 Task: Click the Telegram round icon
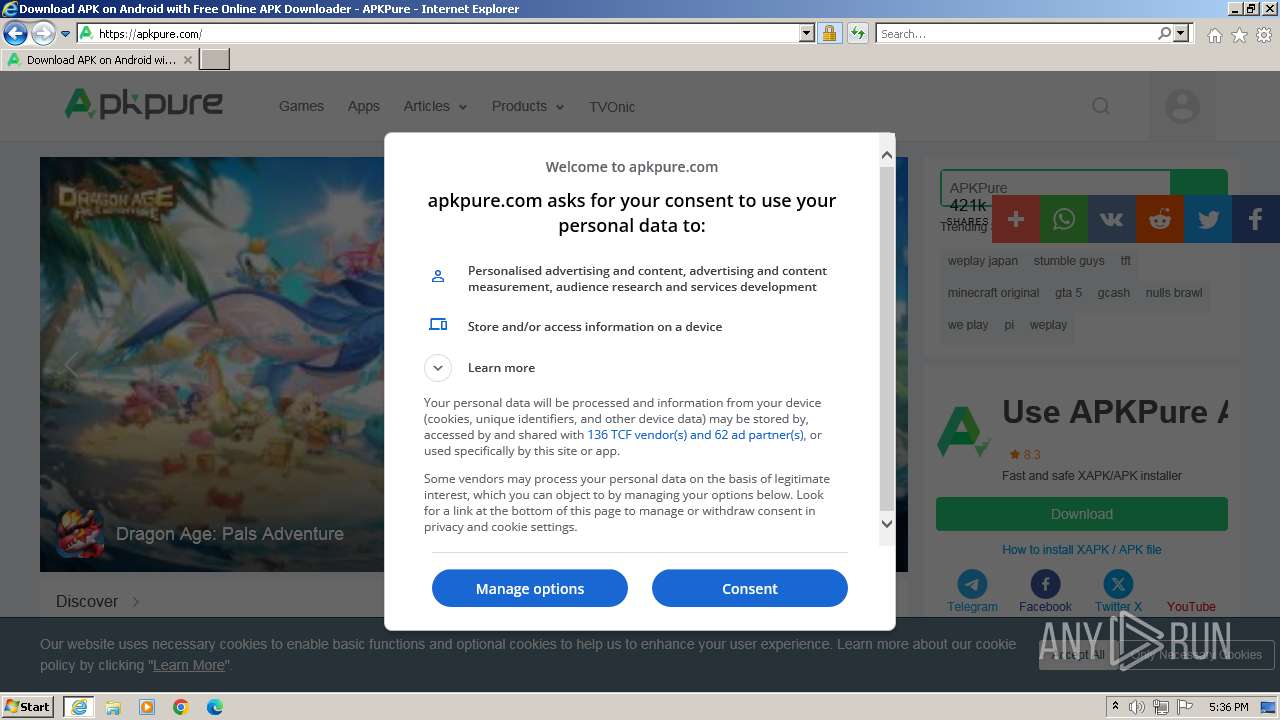pyautogui.click(x=972, y=584)
